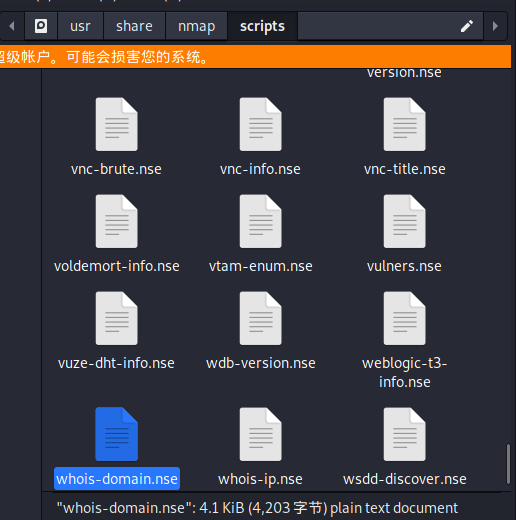Select the weblogic-t3-info.nse file icon
This screenshot has width=516, height=520.
[404, 318]
